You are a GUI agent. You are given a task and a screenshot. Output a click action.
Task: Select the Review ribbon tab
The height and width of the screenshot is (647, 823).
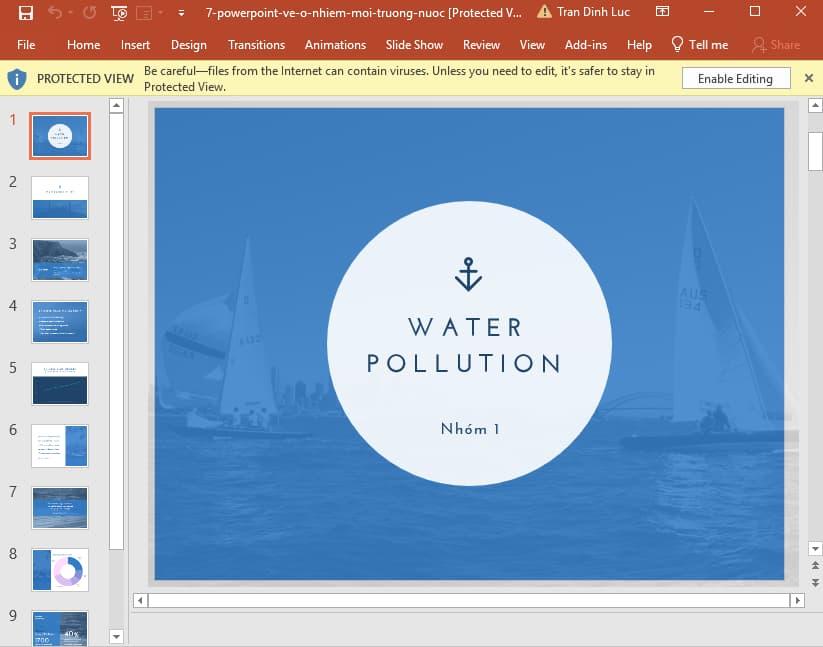481,44
